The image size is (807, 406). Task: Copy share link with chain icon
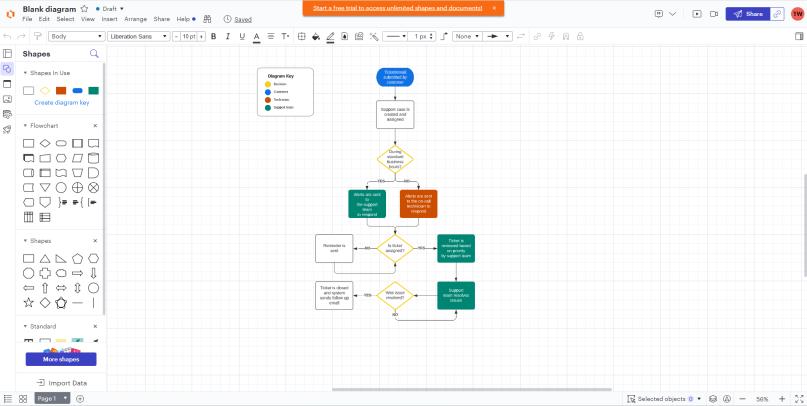pyautogui.click(x=777, y=14)
